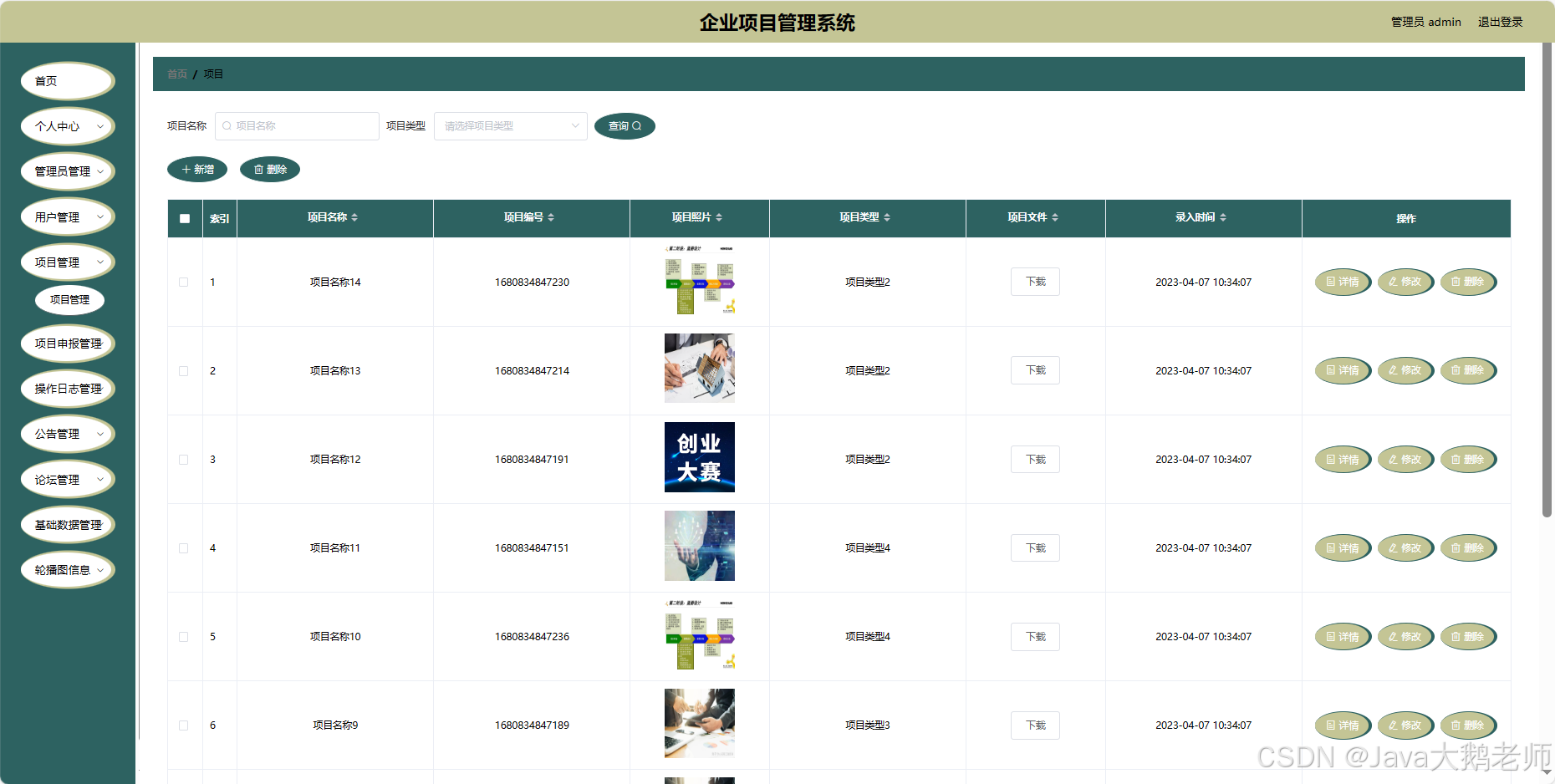Open the 创业大赛 project photo thumbnail
Screen dimensions: 1555x784
700,457
